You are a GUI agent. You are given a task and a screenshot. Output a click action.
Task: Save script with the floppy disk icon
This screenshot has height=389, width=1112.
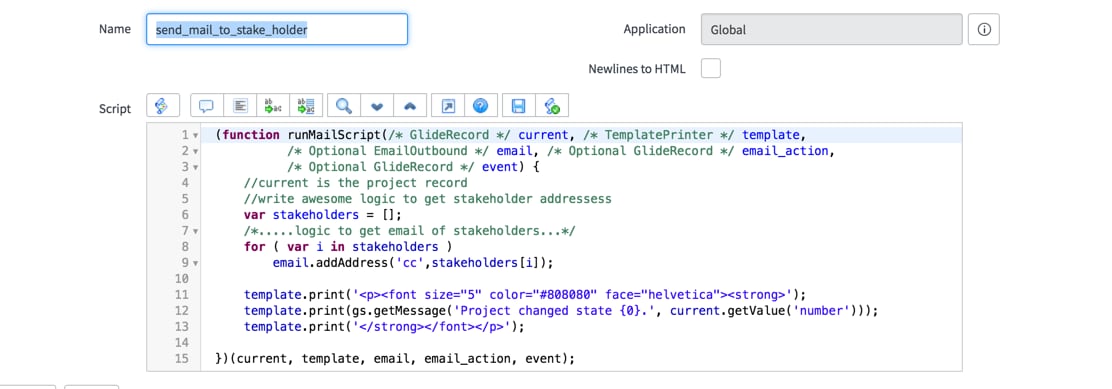click(x=518, y=106)
